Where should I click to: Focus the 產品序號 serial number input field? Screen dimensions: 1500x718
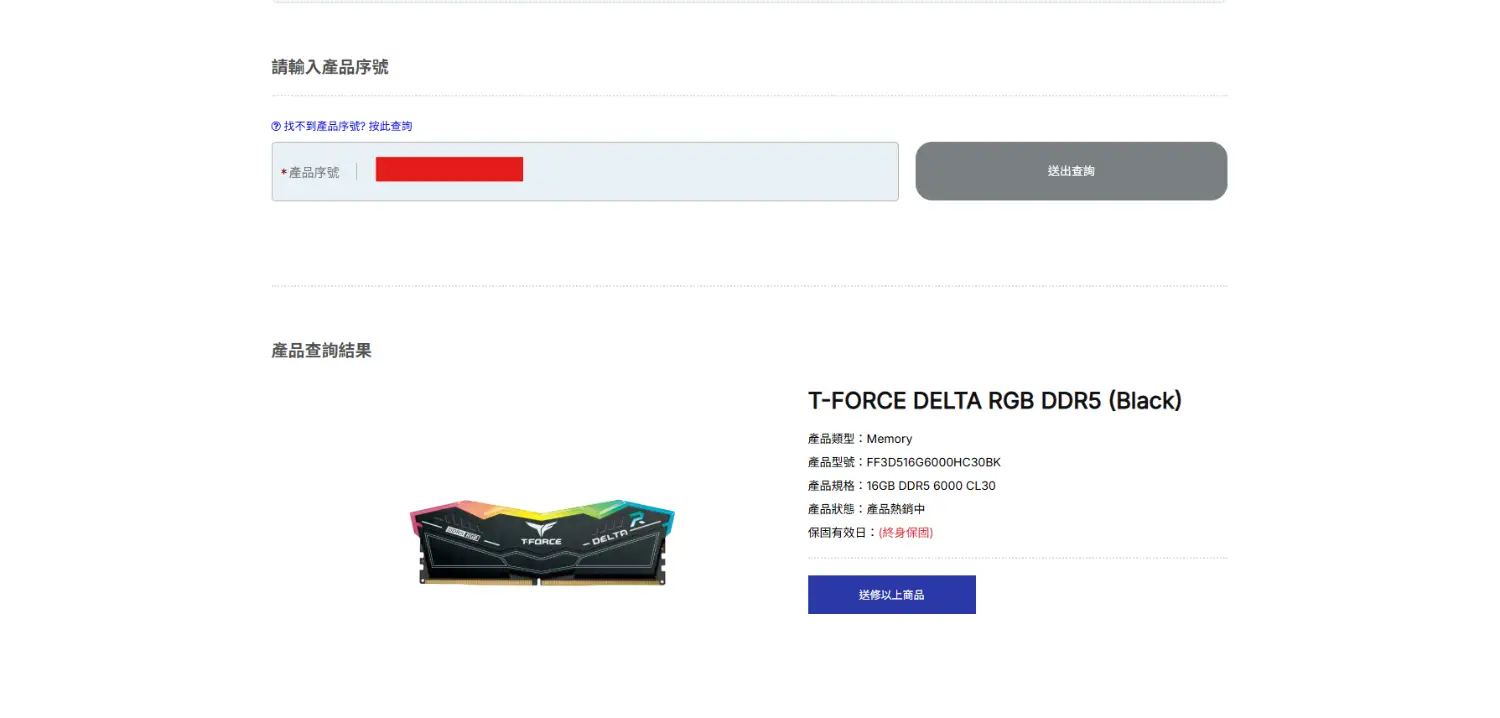pos(700,171)
